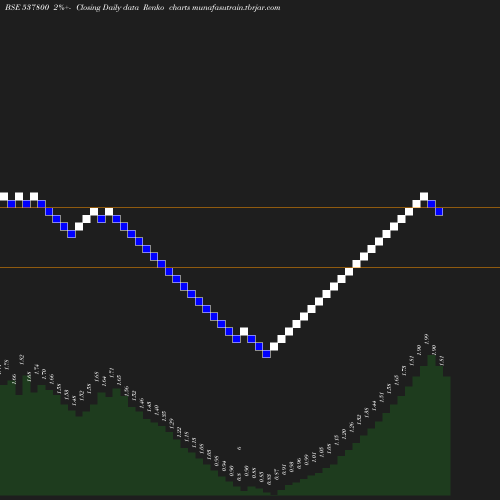The height and width of the screenshot is (500, 500).
Task: Click the 1.73 value label
Action: tap(404, 371)
